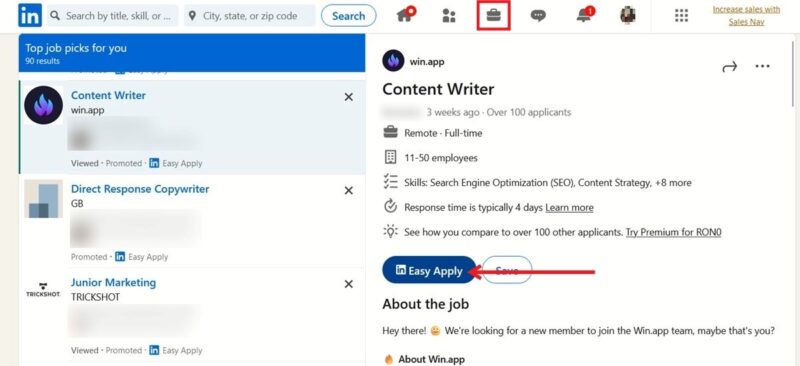
Task: Click the Remote · Full-time text
Action: tap(443, 133)
